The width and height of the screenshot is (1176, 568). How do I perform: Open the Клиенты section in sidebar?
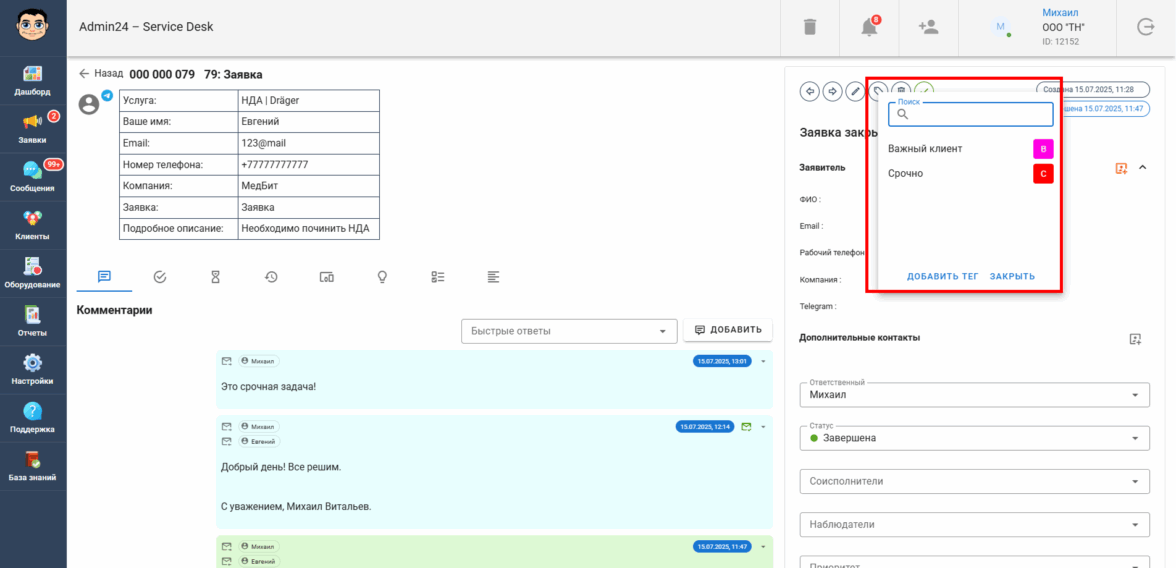[x=33, y=225]
